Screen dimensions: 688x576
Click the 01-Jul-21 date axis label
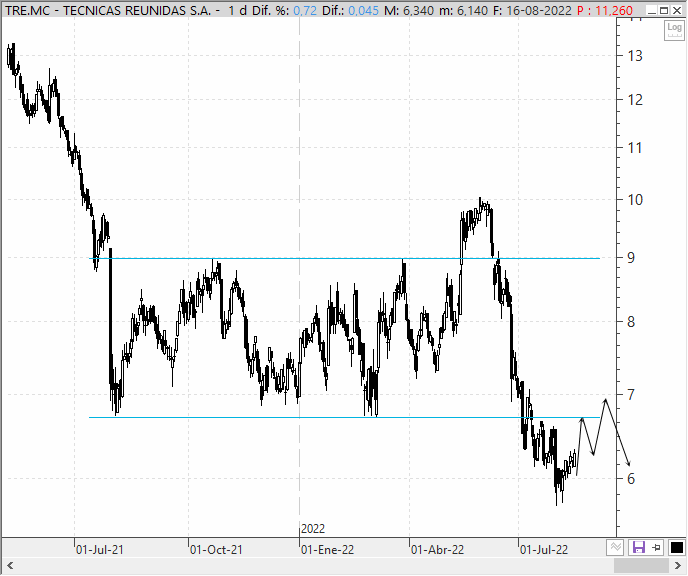point(100,550)
